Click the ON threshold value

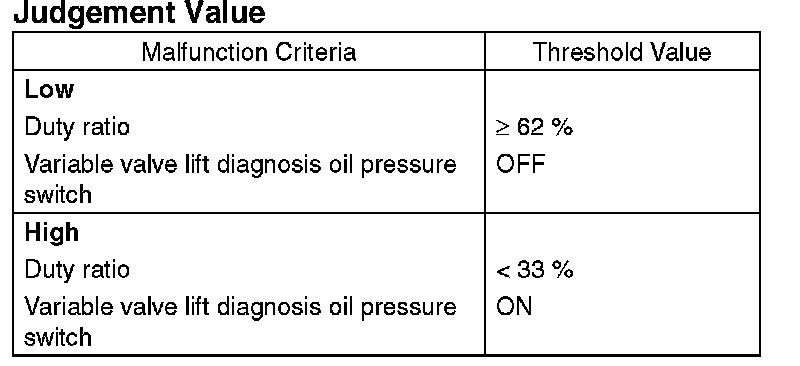pos(513,307)
